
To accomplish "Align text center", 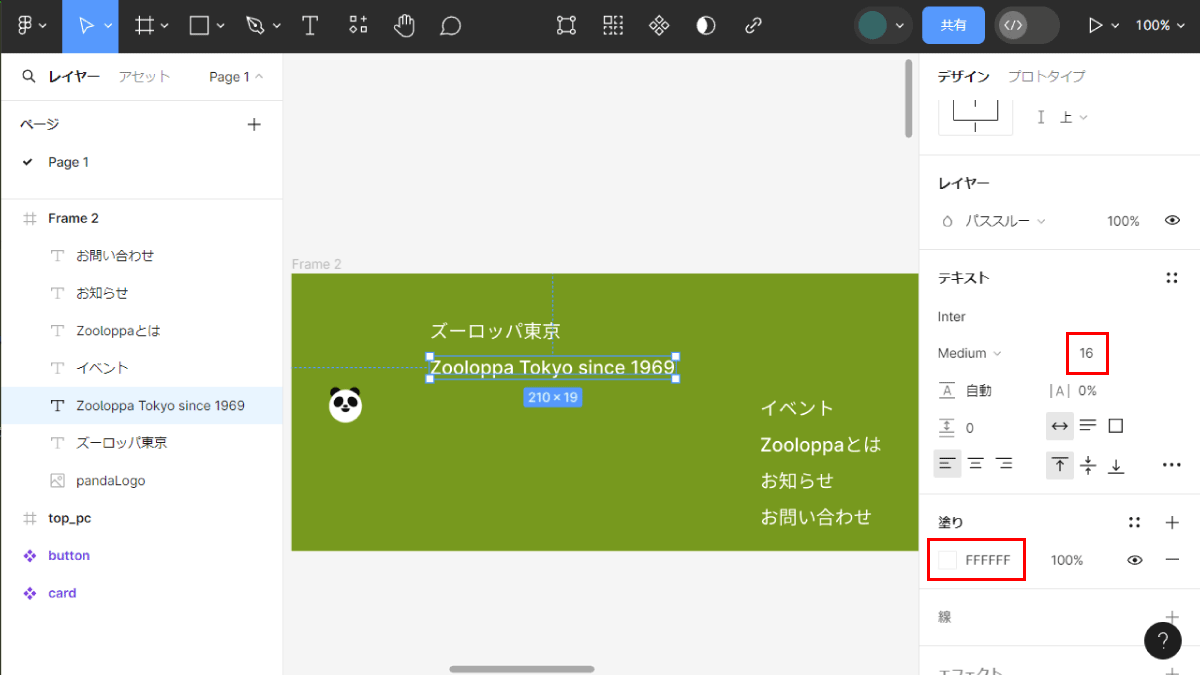I will coord(976,464).
